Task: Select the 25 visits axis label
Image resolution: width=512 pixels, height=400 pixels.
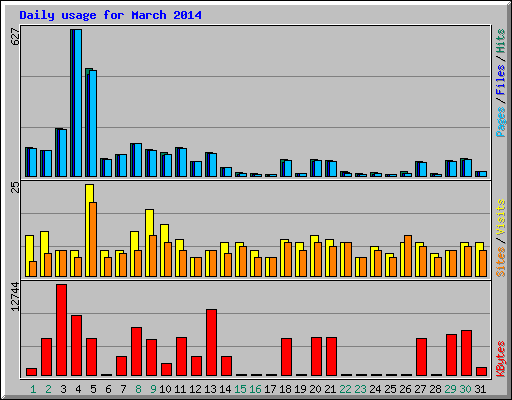Action: point(15,188)
